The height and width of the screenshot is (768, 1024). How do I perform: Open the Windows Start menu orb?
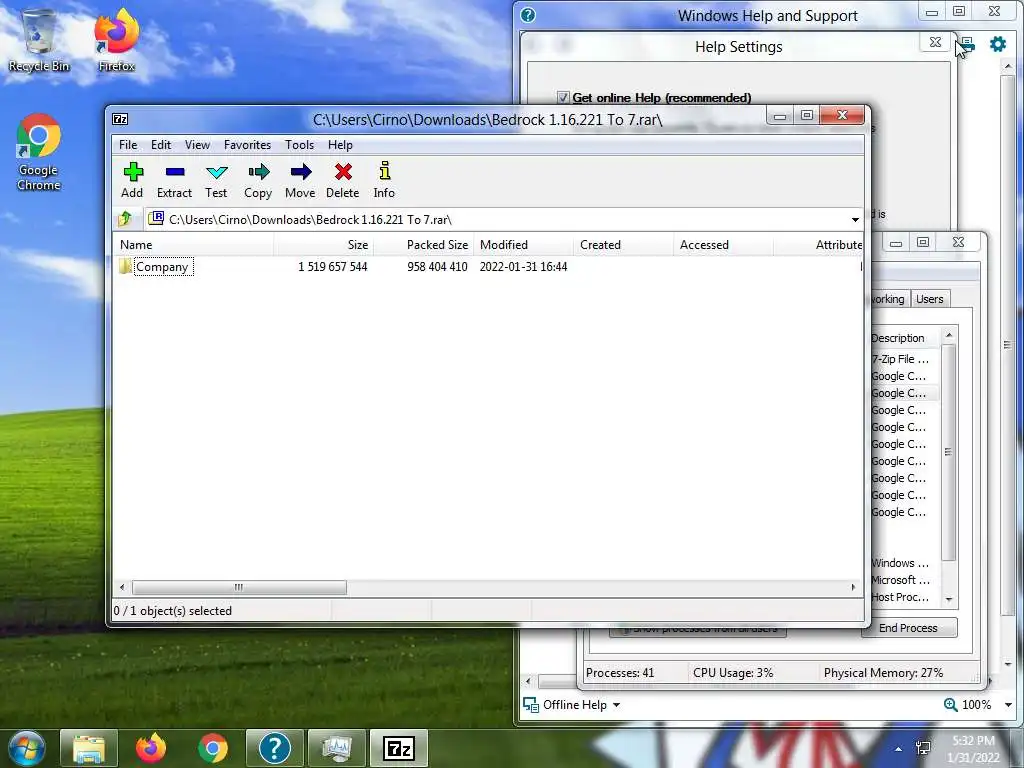click(x=27, y=748)
